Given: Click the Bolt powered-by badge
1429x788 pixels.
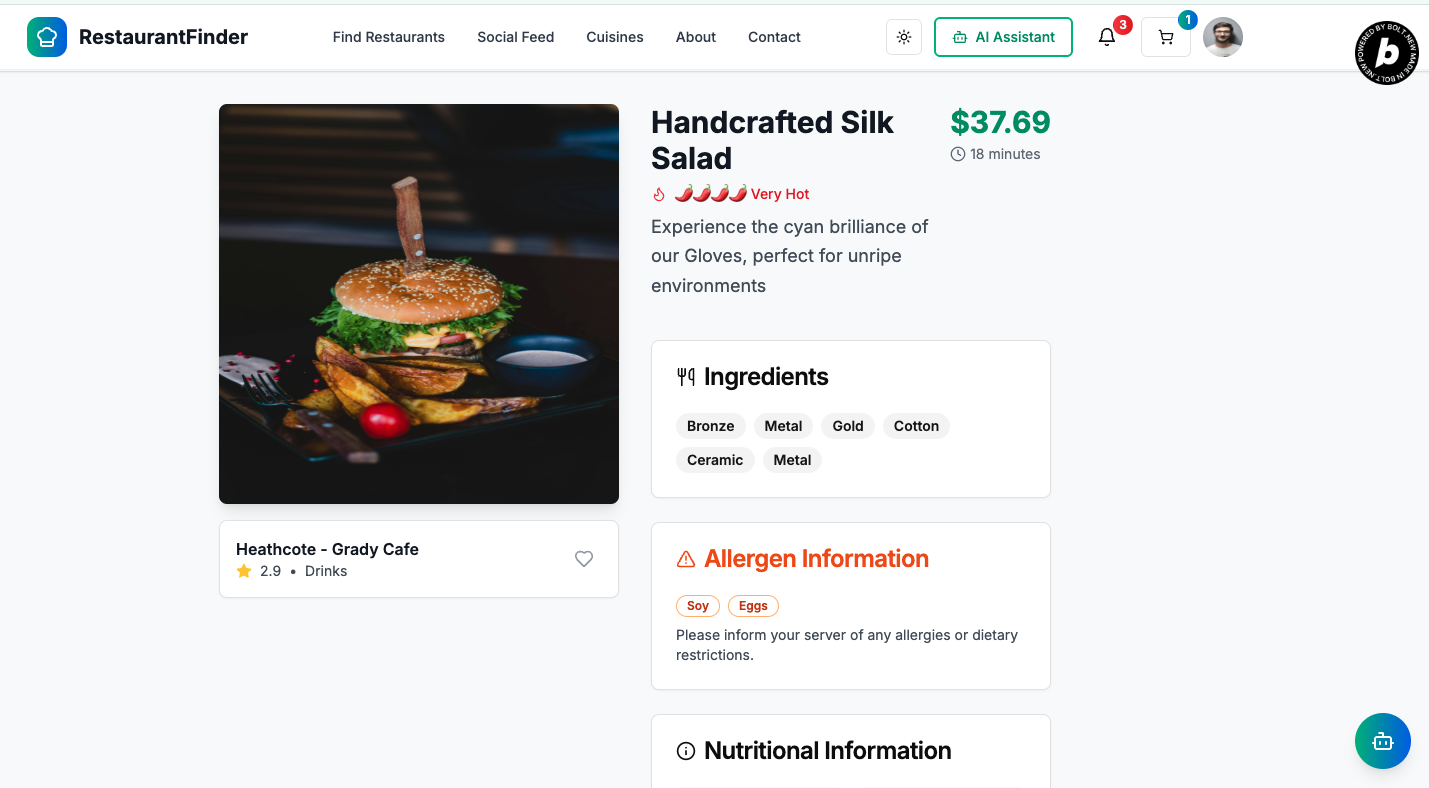Looking at the screenshot, I should point(1386,52).
